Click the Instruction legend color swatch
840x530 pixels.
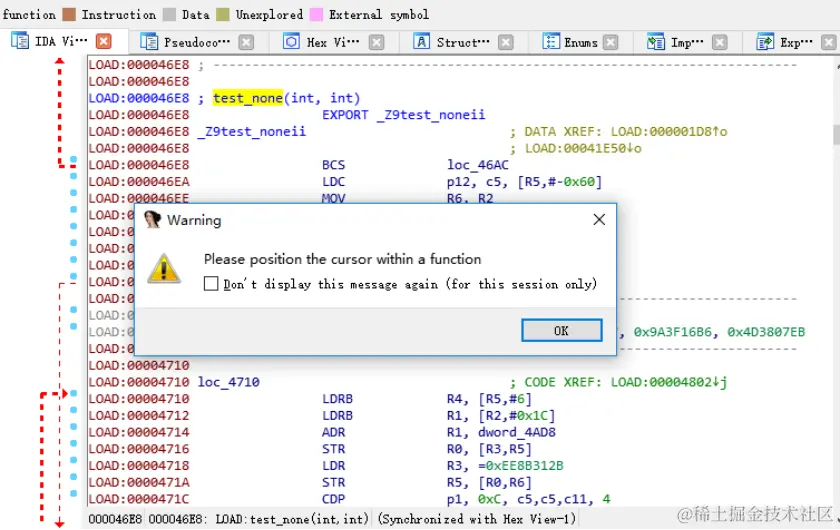[69, 14]
